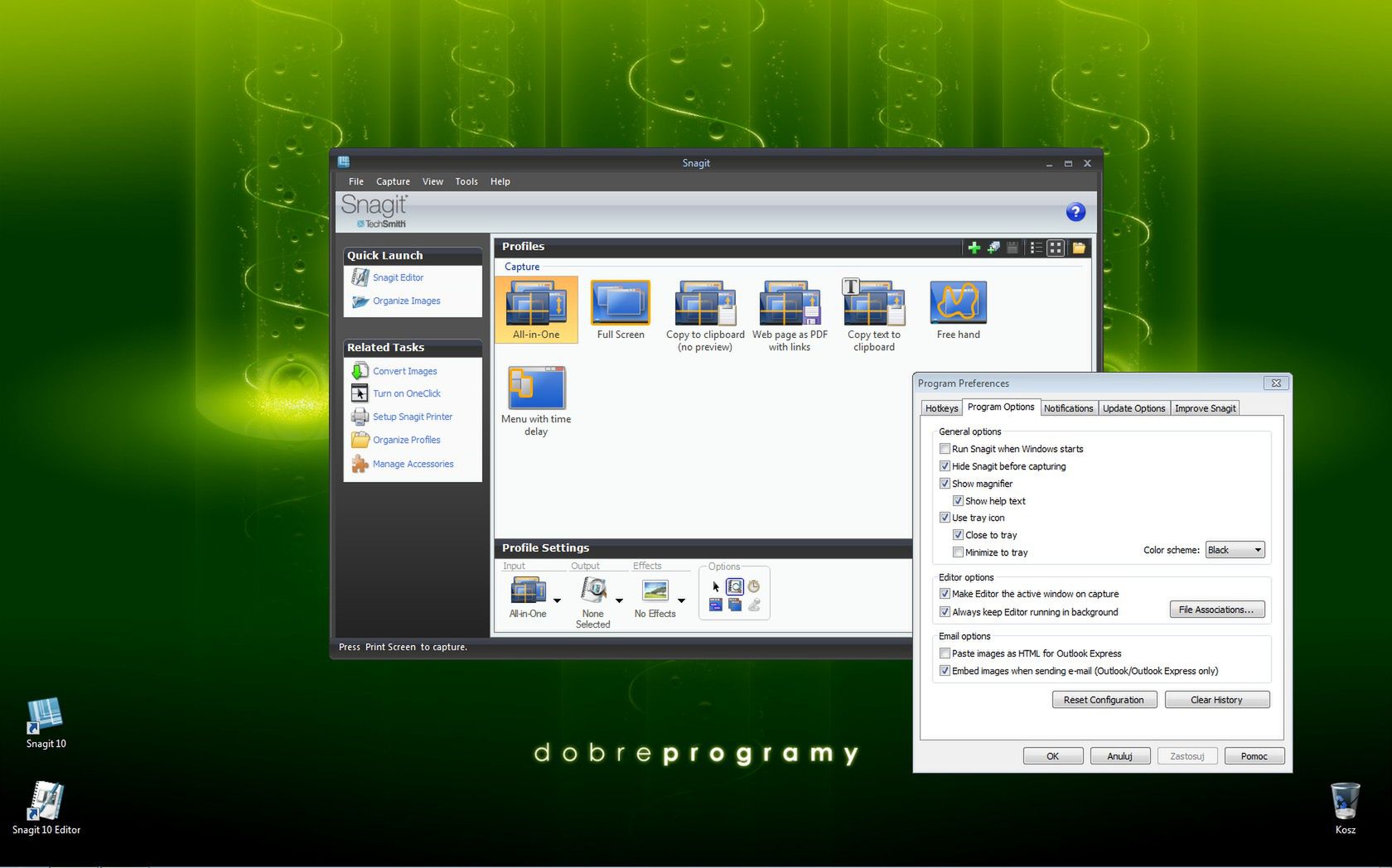This screenshot has width=1392, height=868.
Task: Confirm preferences with OK button
Action: pos(1052,756)
